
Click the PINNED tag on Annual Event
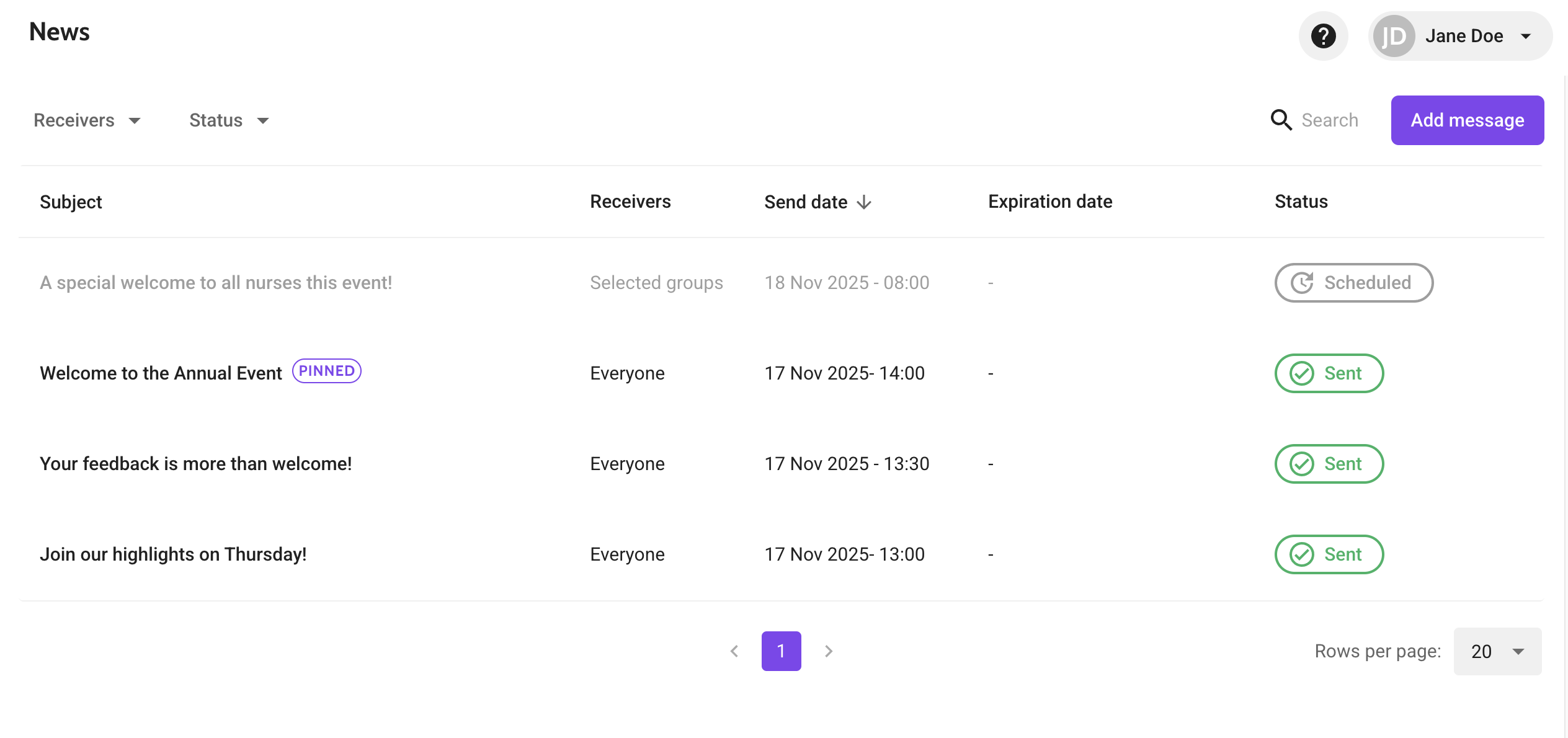click(x=327, y=371)
